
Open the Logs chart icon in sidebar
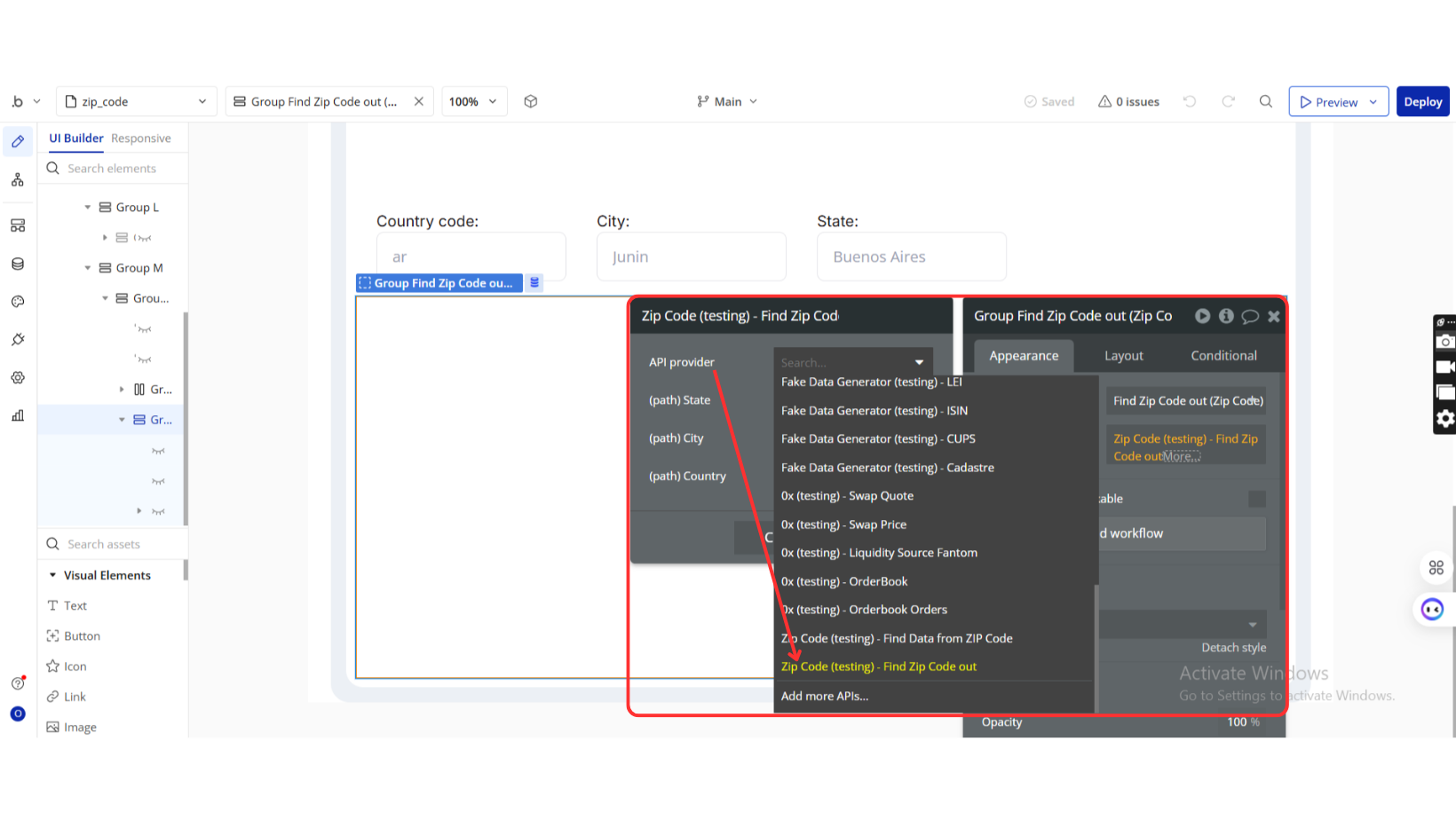point(18,415)
